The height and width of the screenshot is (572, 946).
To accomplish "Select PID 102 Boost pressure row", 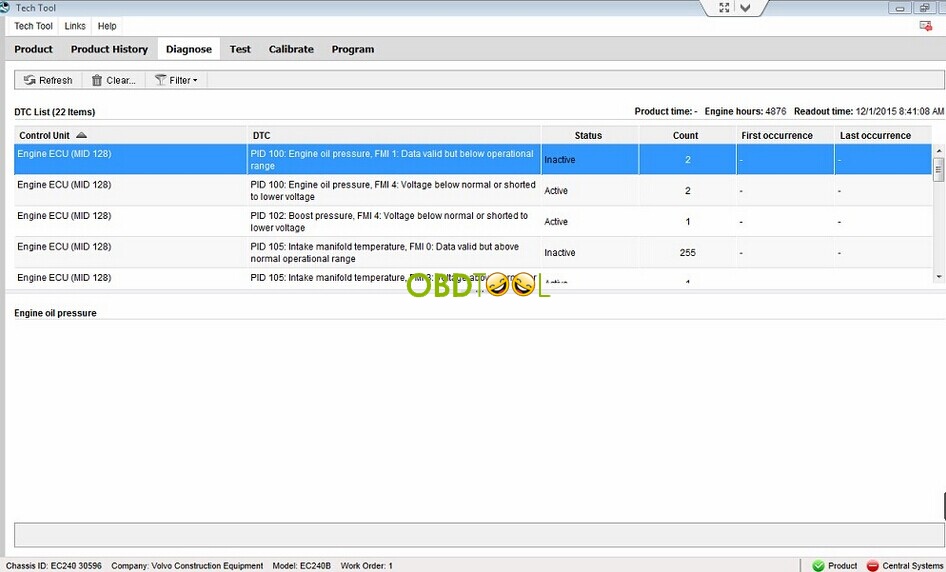I will (x=473, y=221).
